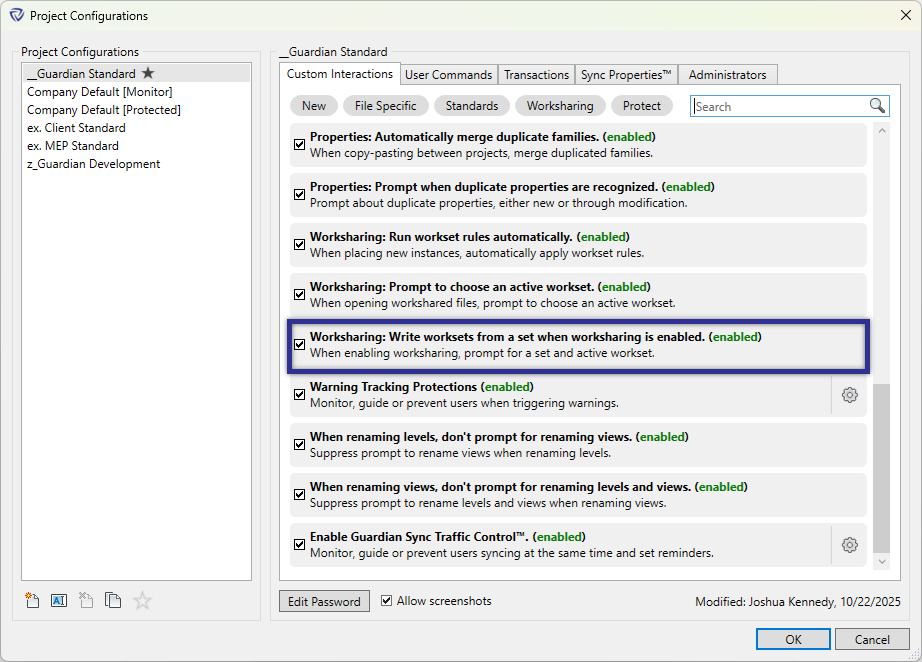Viewport: 922px width, 662px height.
Task: Confirm changes with OK
Action: (793, 638)
